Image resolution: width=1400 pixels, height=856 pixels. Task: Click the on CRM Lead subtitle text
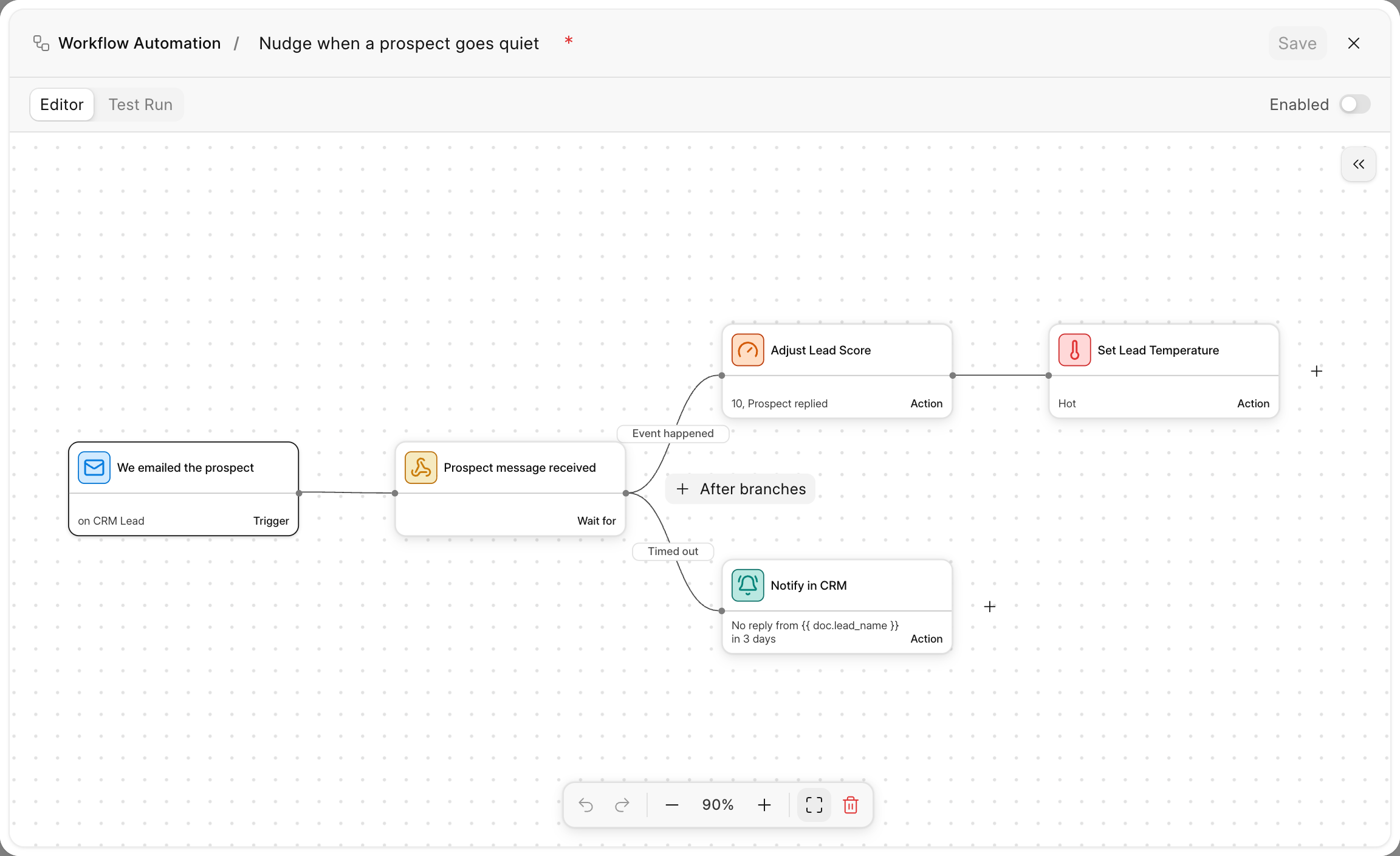(x=111, y=521)
